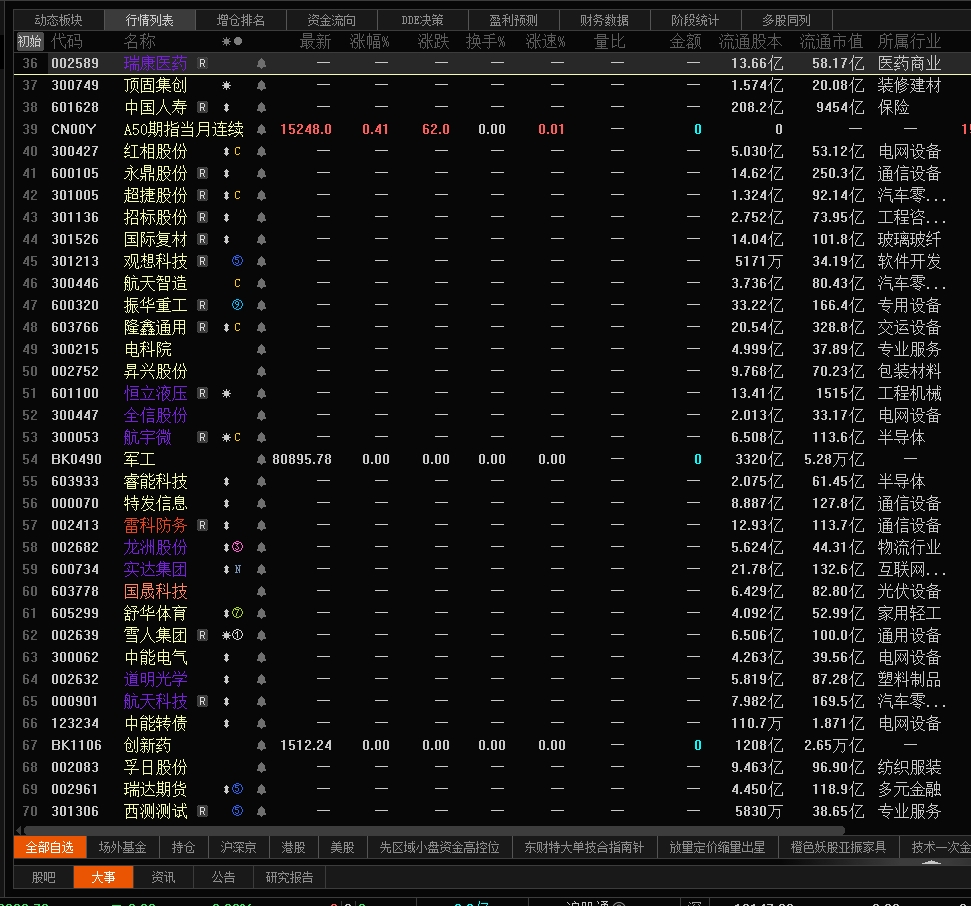971x906 pixels.
Task: Select the 场外基金 watchlist tab
Action: pos(123,847)
